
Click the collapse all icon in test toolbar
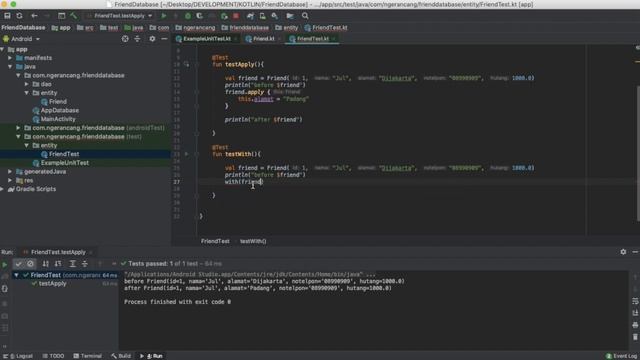84,264
